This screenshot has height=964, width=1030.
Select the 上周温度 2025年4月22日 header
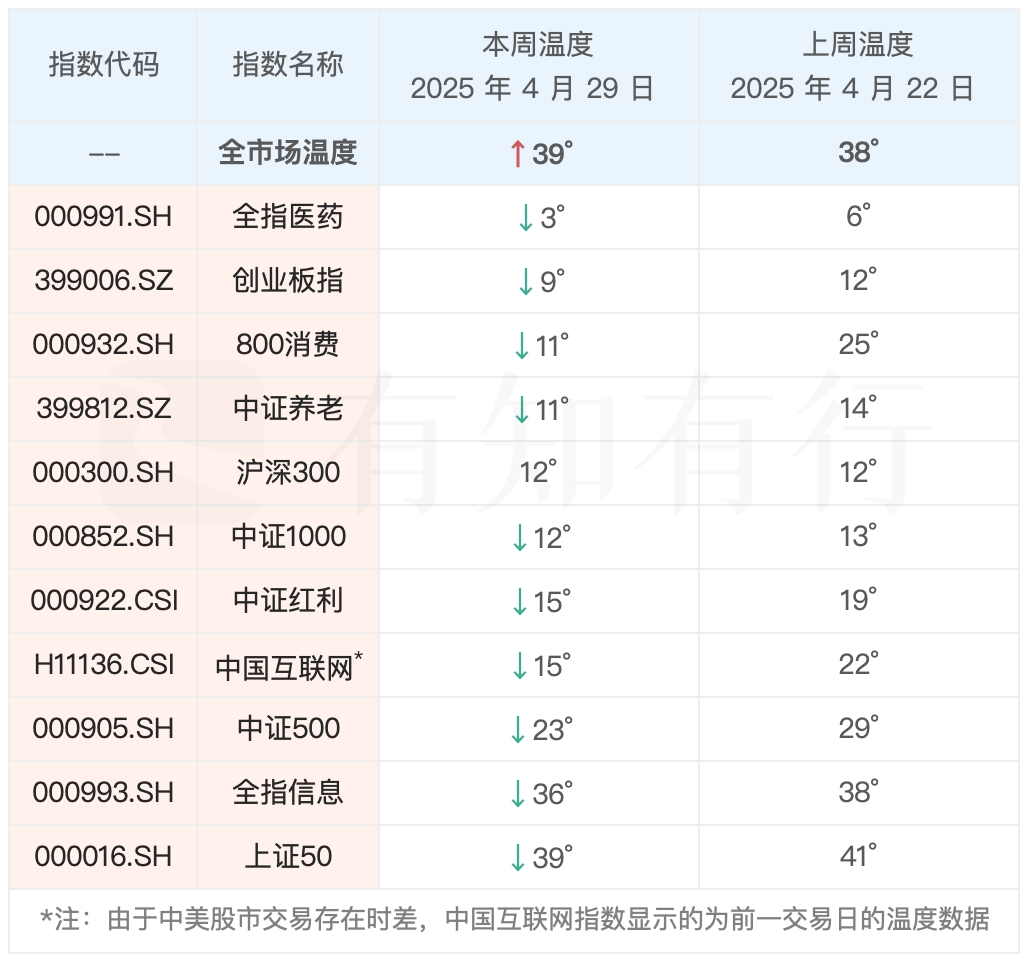pos(859,66)
